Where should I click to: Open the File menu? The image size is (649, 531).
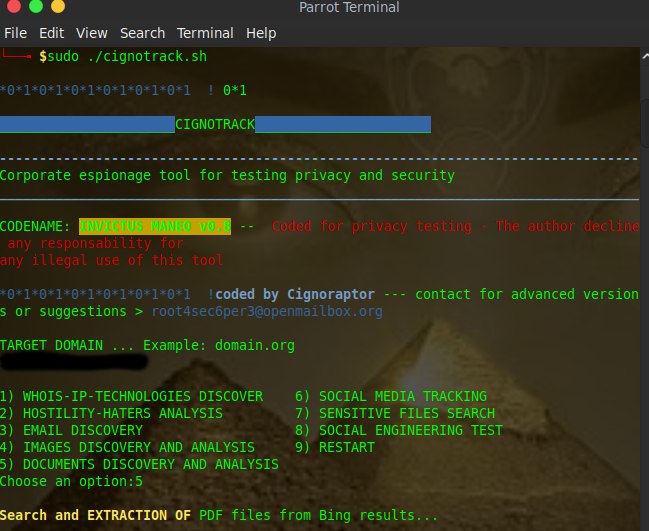point(15,33)
